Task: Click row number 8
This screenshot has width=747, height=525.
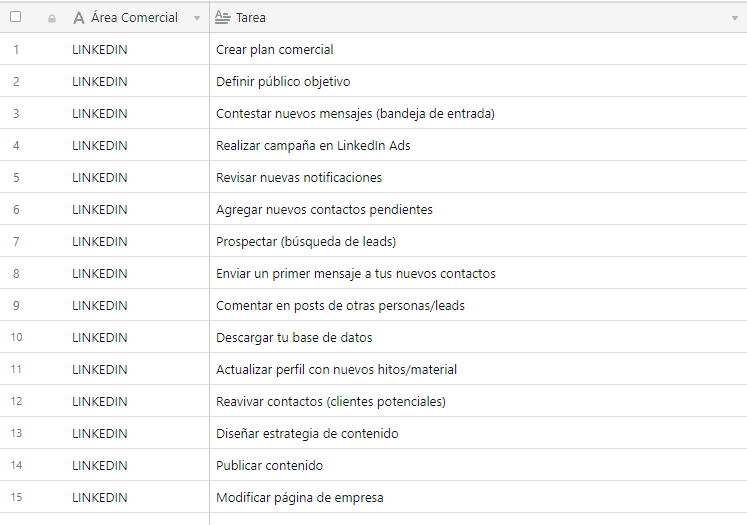Action: (x=16, y=273)
